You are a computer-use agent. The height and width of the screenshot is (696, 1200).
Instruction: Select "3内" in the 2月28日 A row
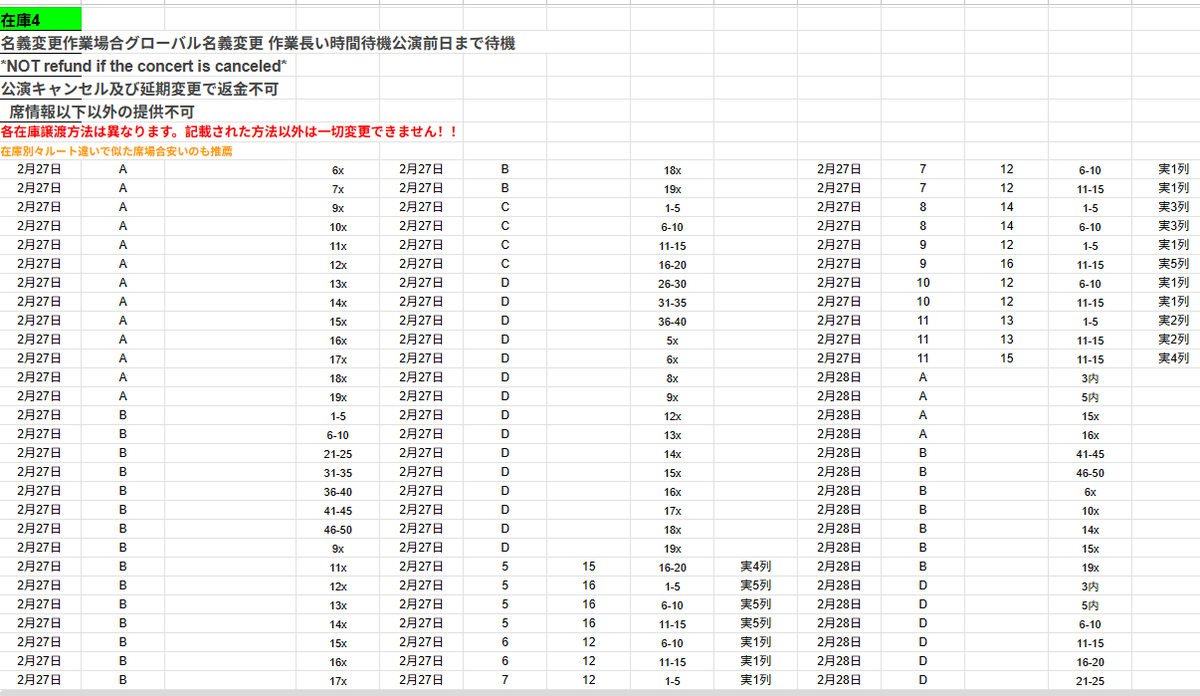[x=1090, y=378]
